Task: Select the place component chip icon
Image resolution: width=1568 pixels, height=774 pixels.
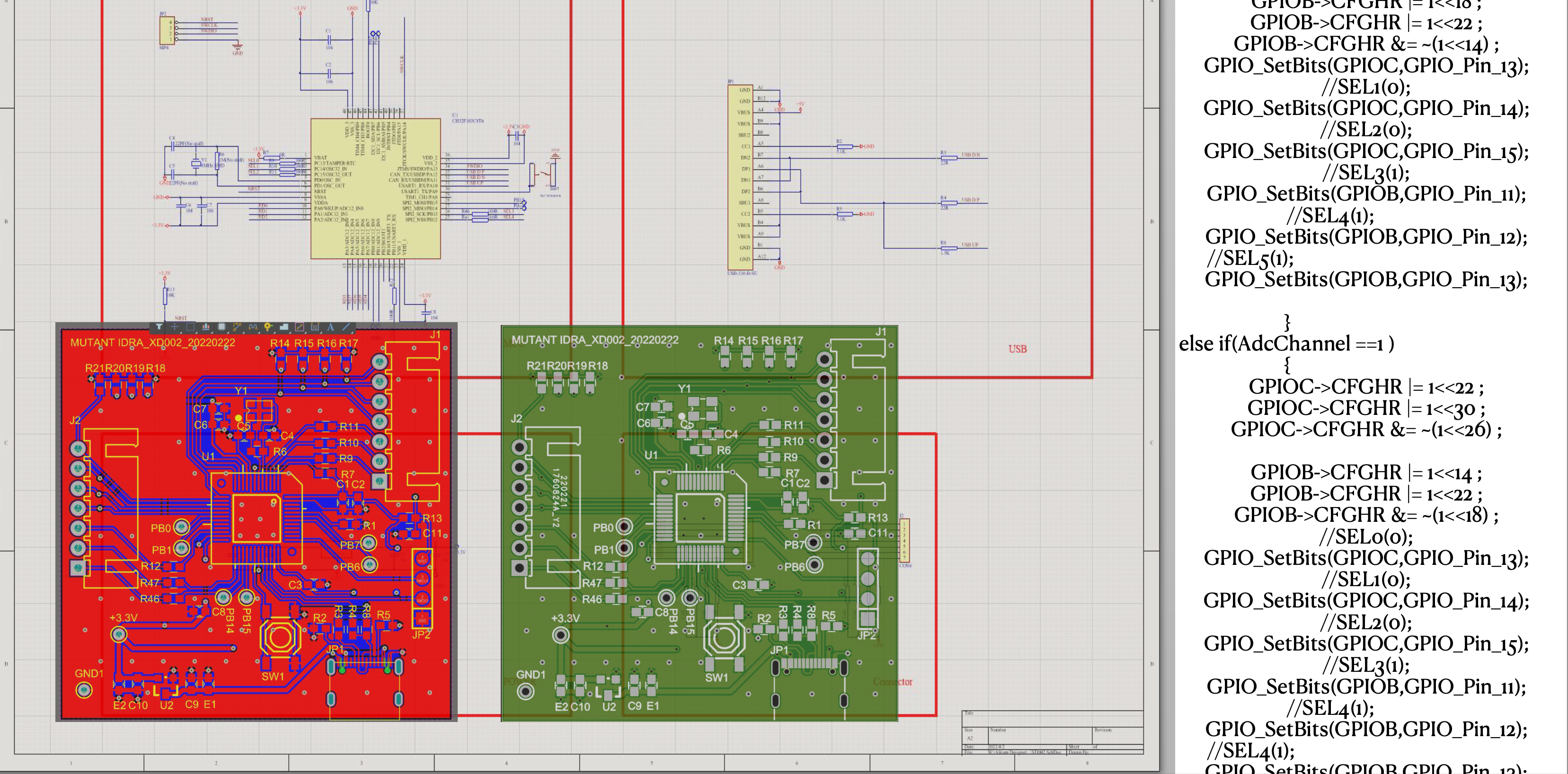Action: tap(221, 327)
